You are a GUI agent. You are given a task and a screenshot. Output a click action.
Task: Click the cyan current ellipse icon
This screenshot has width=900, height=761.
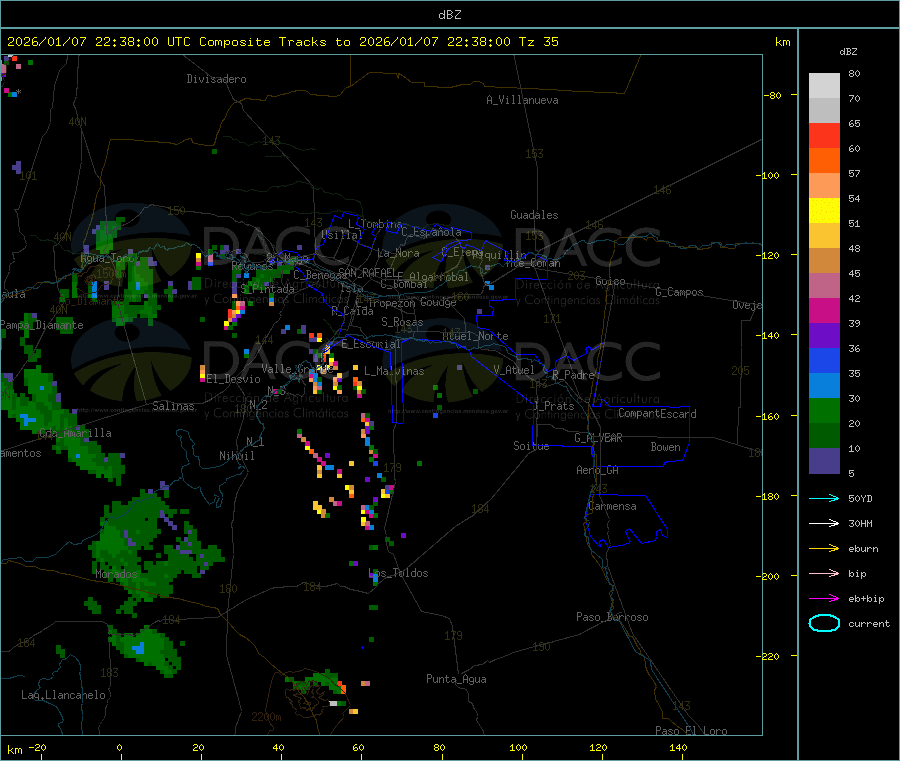[x=824, y=623]
